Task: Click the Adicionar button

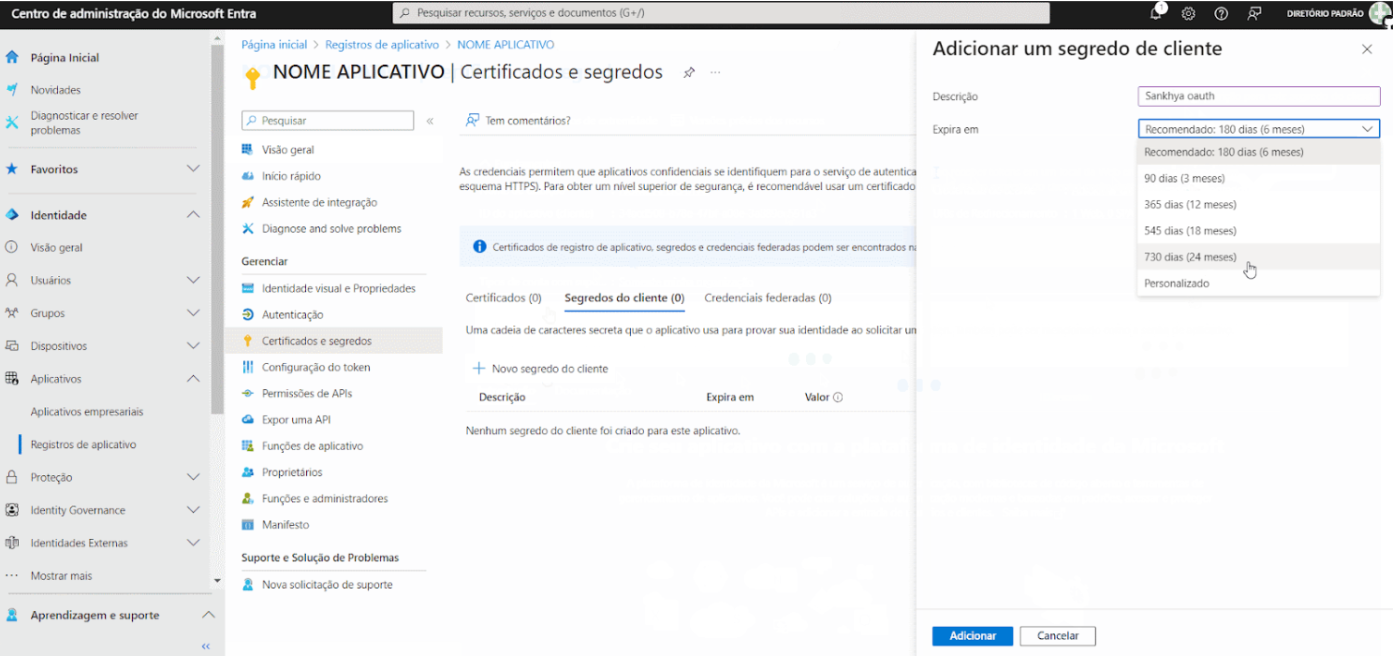Action: 973,636
